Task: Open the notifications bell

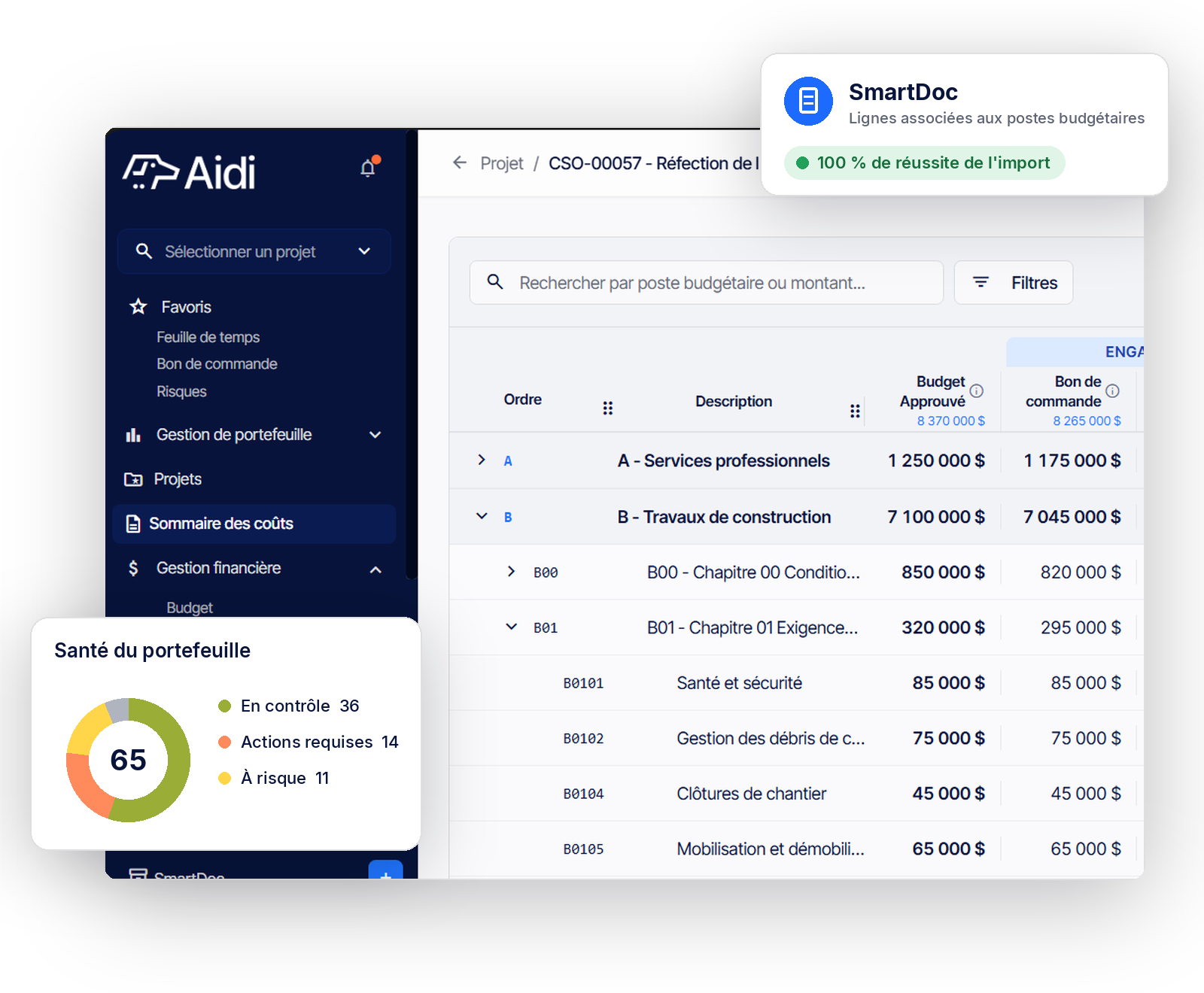Action: [368, 168]
